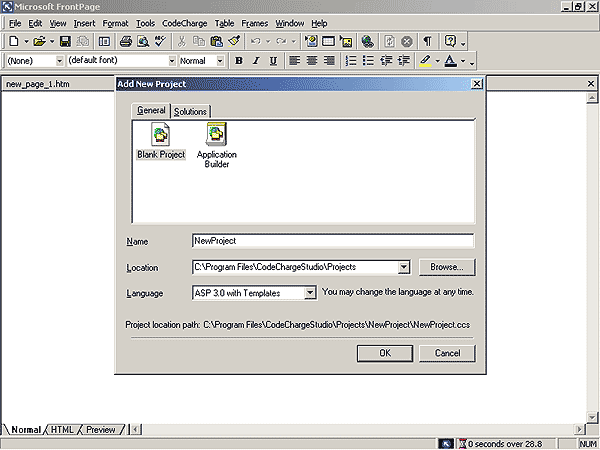Image resolution: width=600 pixels, height=450 pixels.
Task: Open the (default font) dropdown
Action: click(x=172, y=60)
